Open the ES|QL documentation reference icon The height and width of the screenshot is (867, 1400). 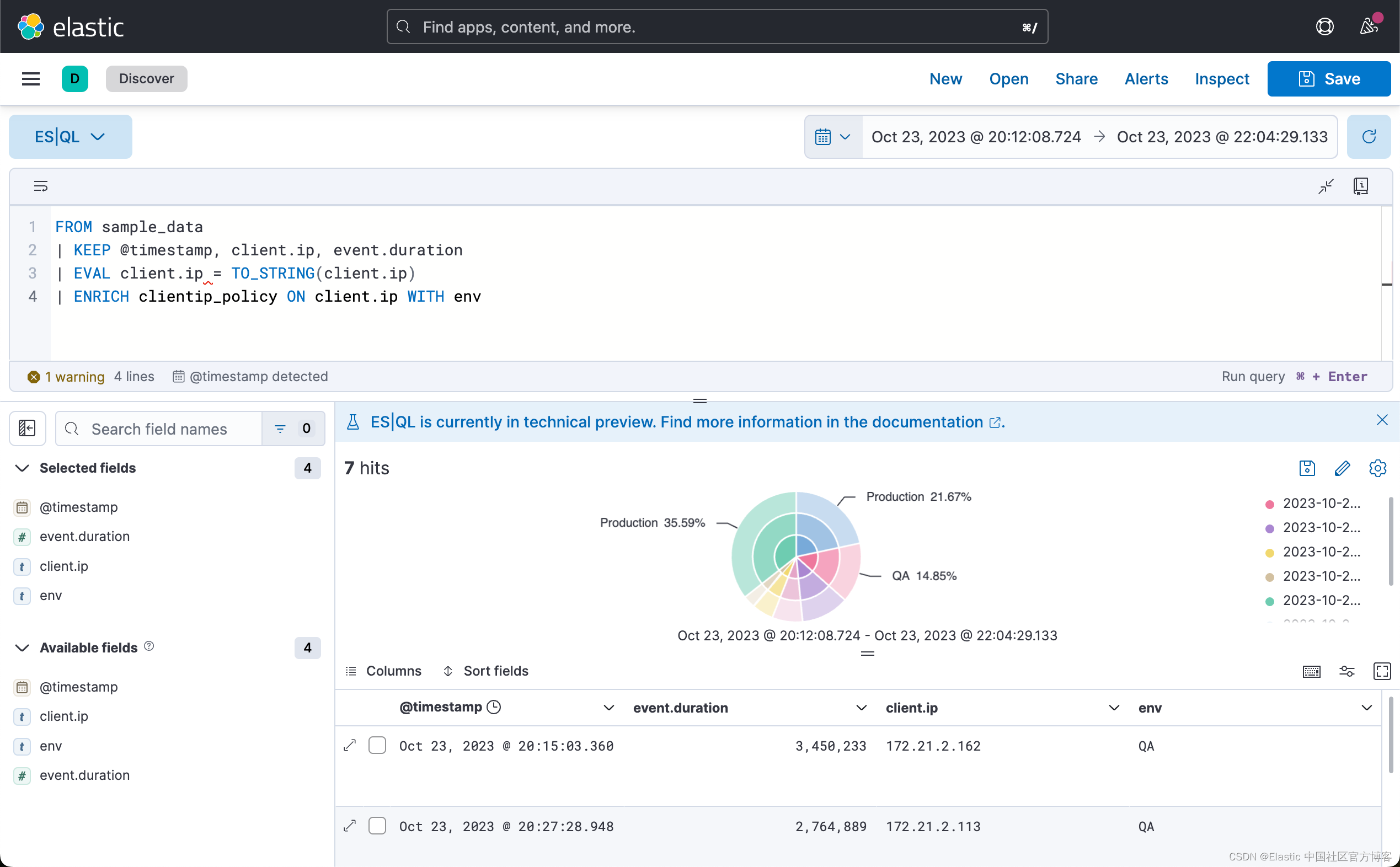[x=1360, y=186]
